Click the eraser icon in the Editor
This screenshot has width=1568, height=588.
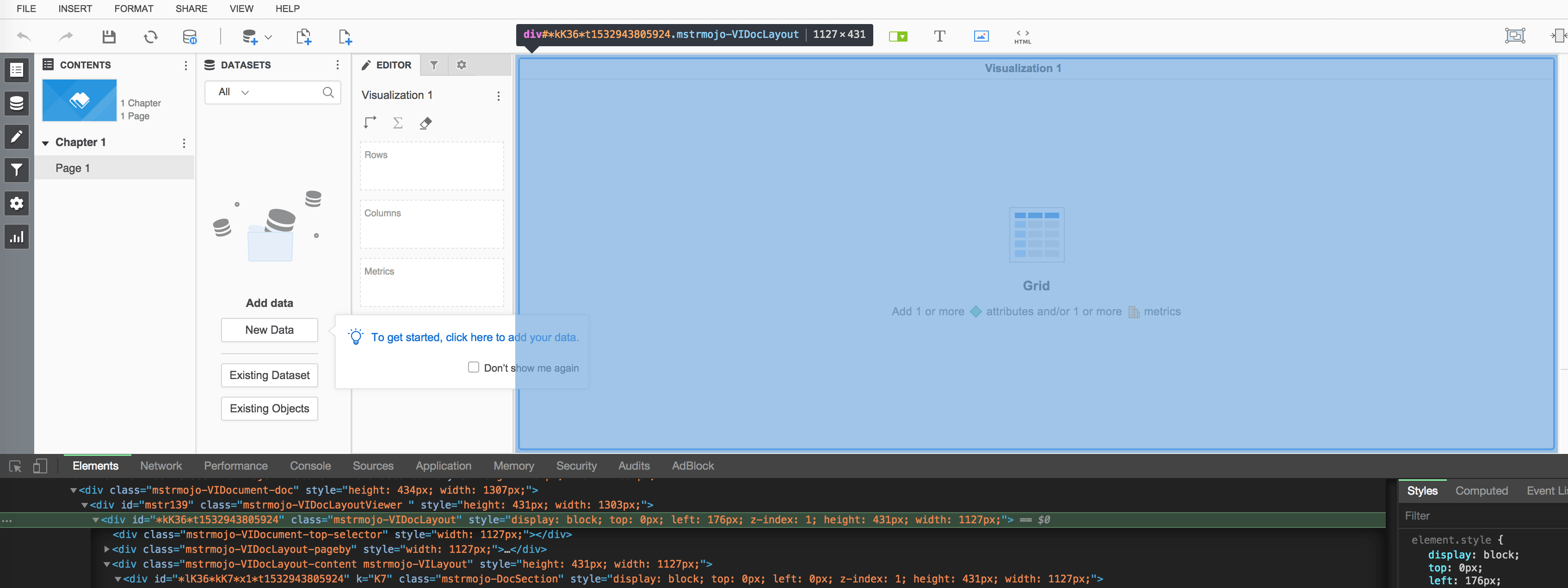click(426, 123)
